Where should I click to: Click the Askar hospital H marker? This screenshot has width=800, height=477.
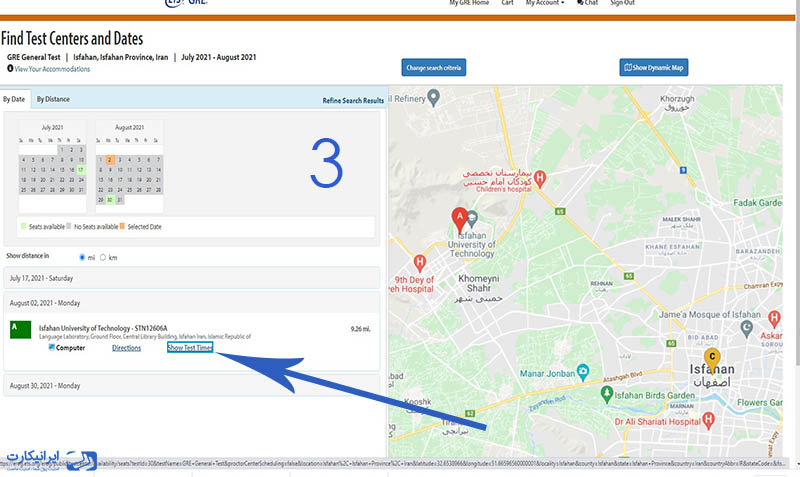pyautogui.click(x=774, y=319)
